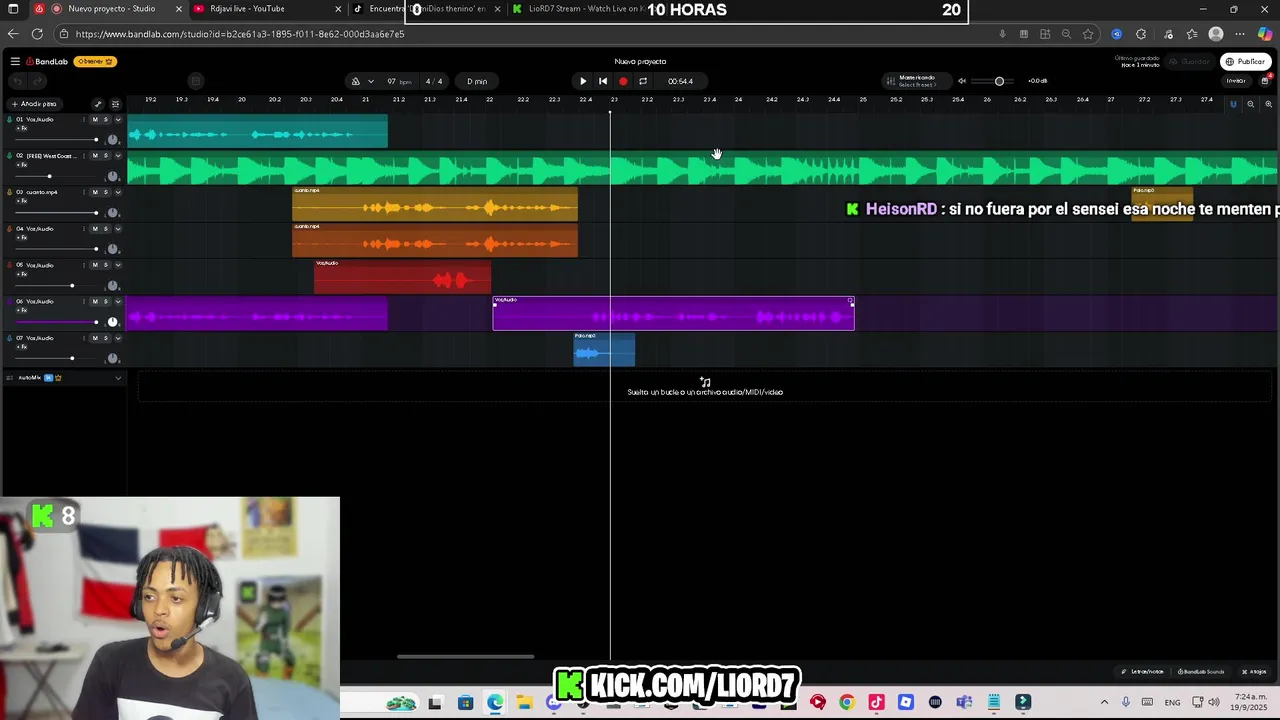Open the Atajos shortcuts panel
1280x720 pixels.
[1254, 672]
